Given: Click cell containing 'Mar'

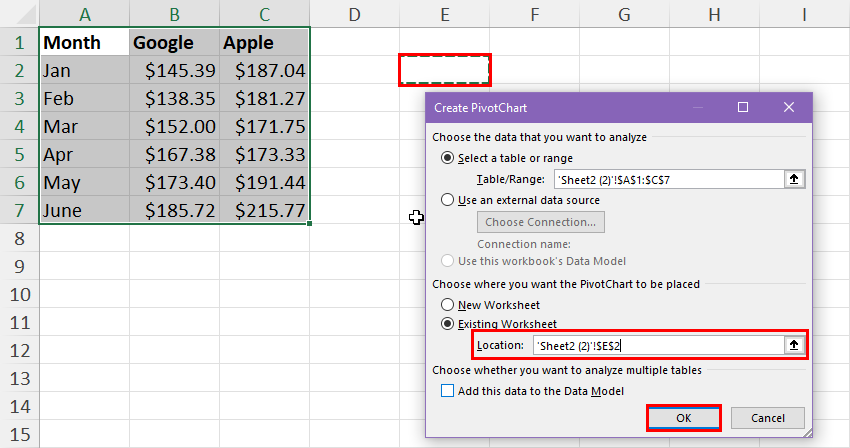Looking at the screenshot, I should [85, 126].
